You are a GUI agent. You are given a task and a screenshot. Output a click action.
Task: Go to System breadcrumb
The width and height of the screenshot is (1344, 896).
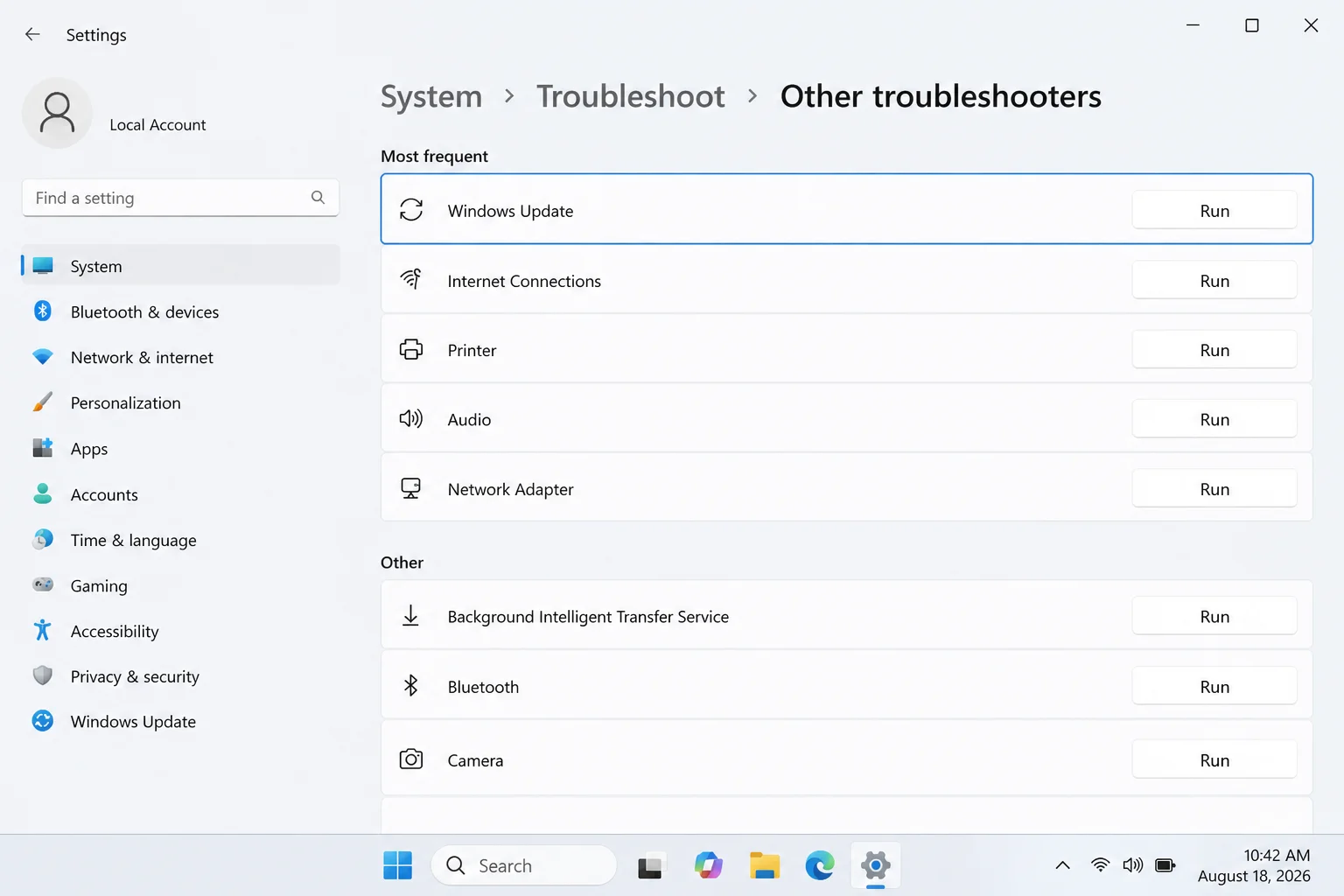(431, 96)
